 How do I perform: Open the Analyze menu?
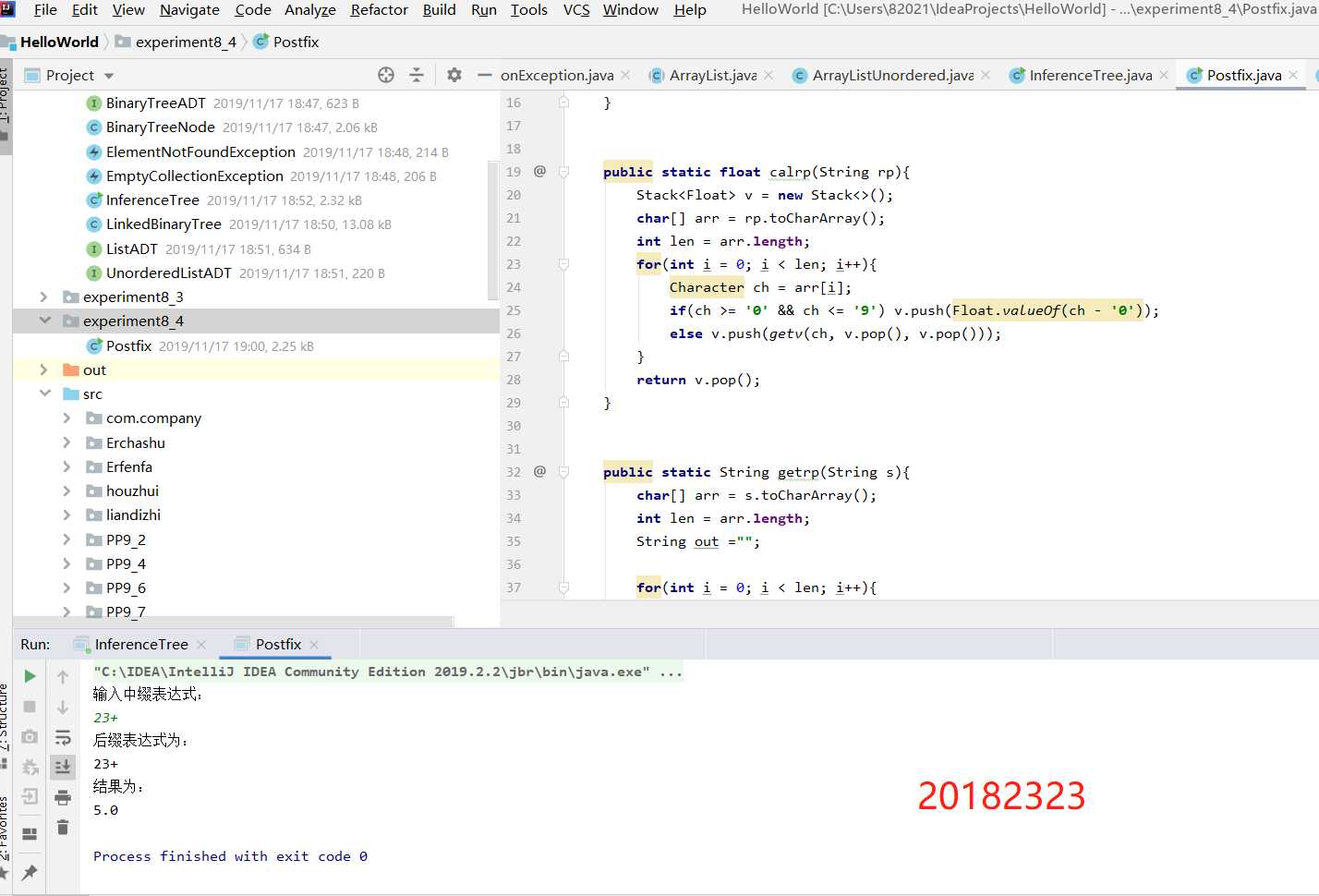point(309,10)
